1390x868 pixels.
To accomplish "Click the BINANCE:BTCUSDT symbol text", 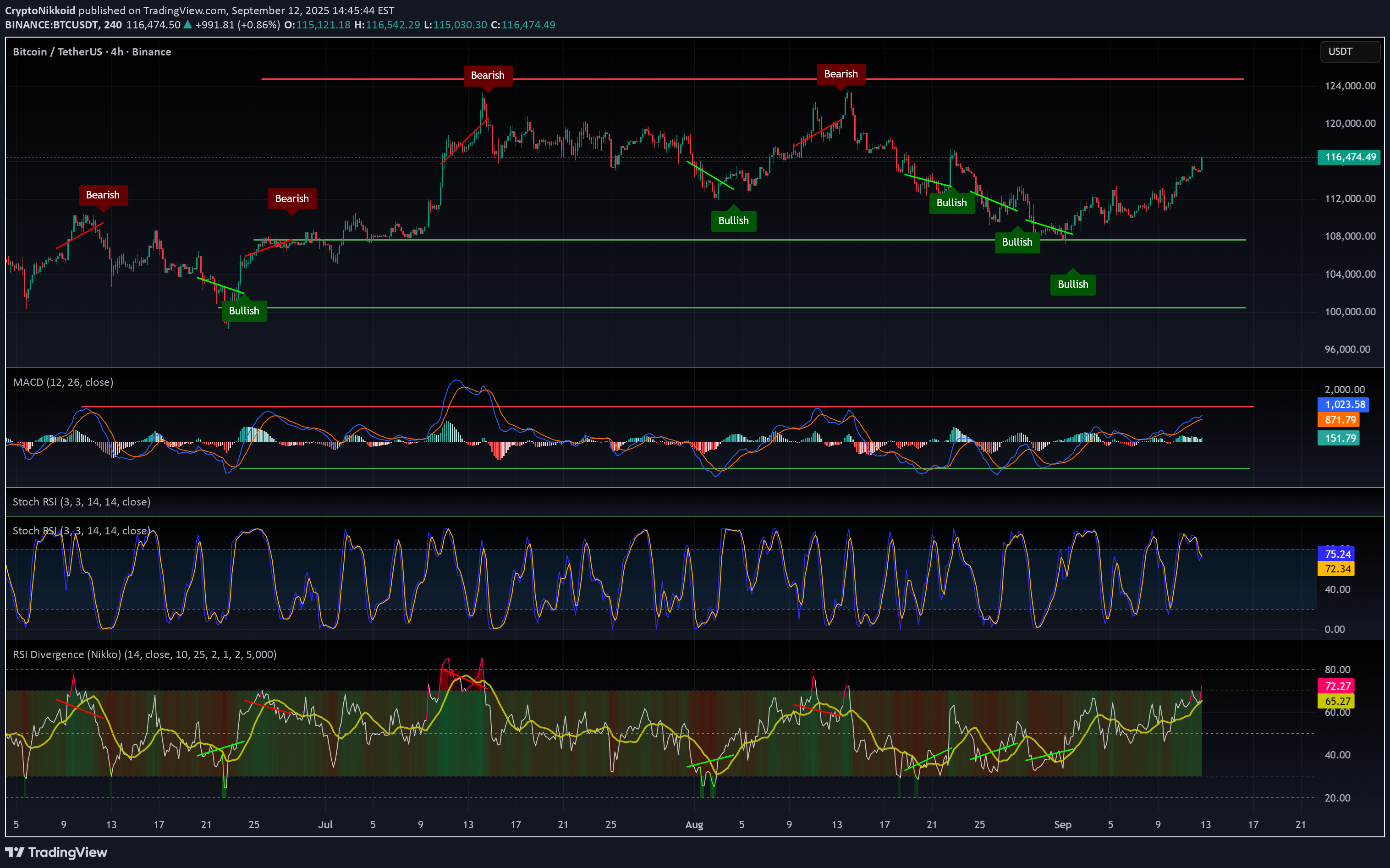I will tap(52, 25).
